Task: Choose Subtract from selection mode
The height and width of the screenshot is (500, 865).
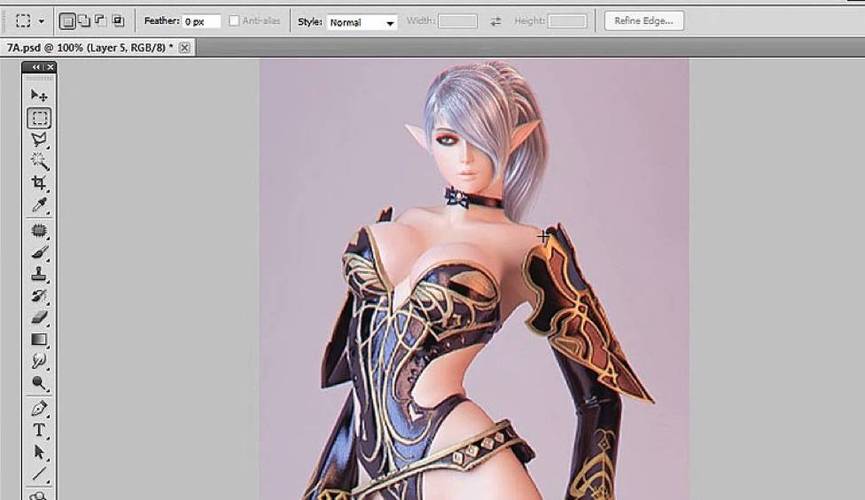Action: point(100,21)
